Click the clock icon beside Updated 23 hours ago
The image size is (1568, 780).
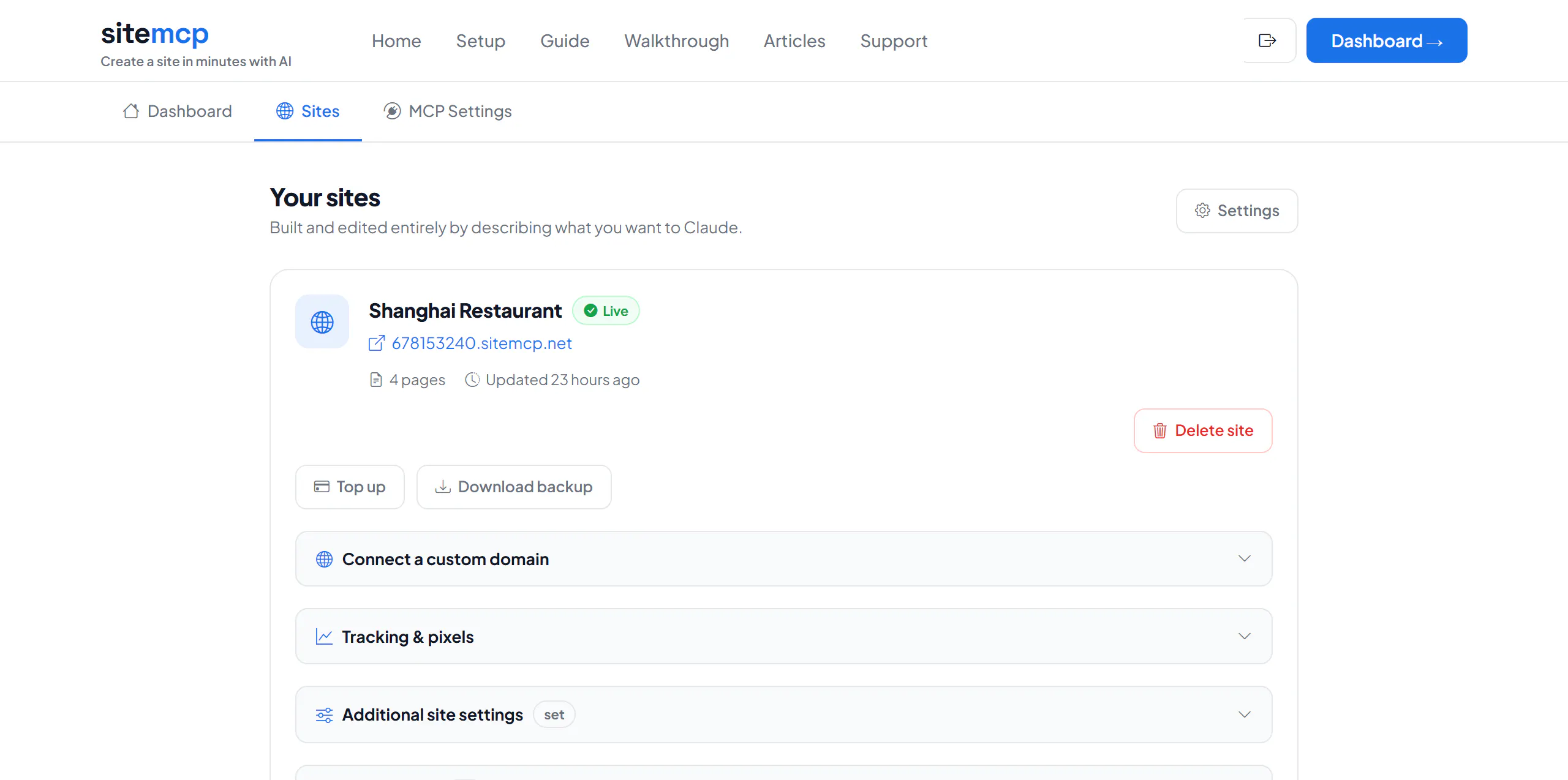[x=472, y=380]
